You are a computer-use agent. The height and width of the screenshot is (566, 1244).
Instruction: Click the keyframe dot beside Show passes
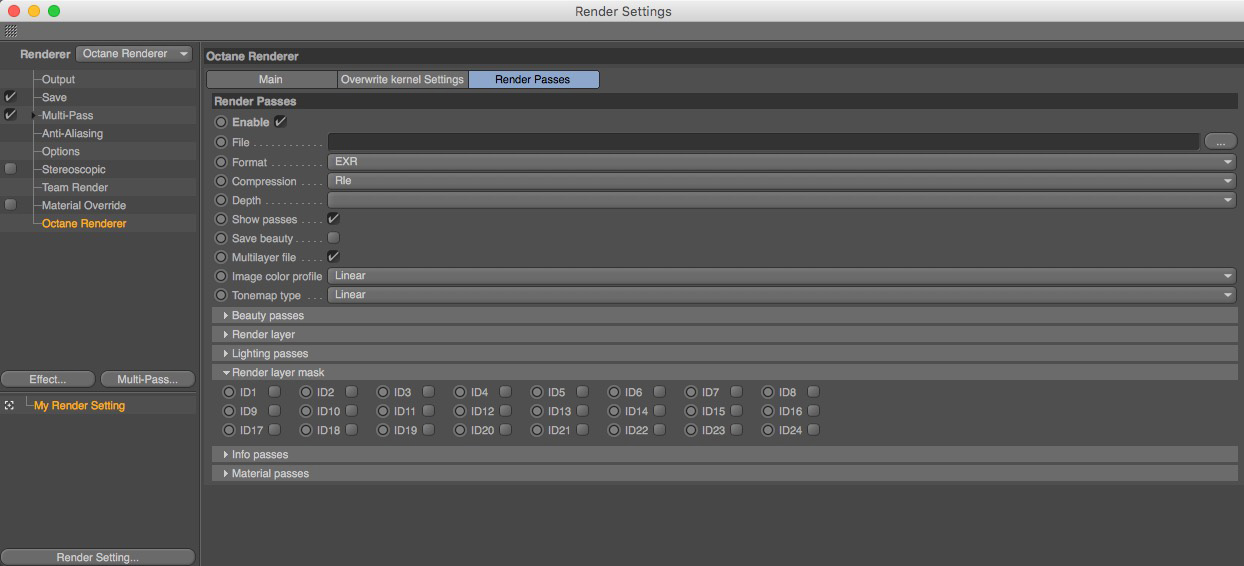[x=221, y=219]
